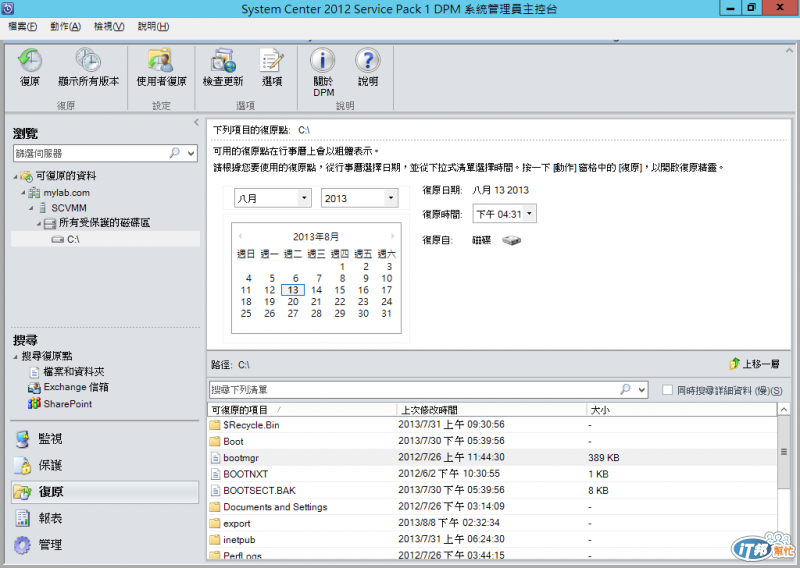Open the 說明(H) menu
800x568 pixels.
point(154,27)
